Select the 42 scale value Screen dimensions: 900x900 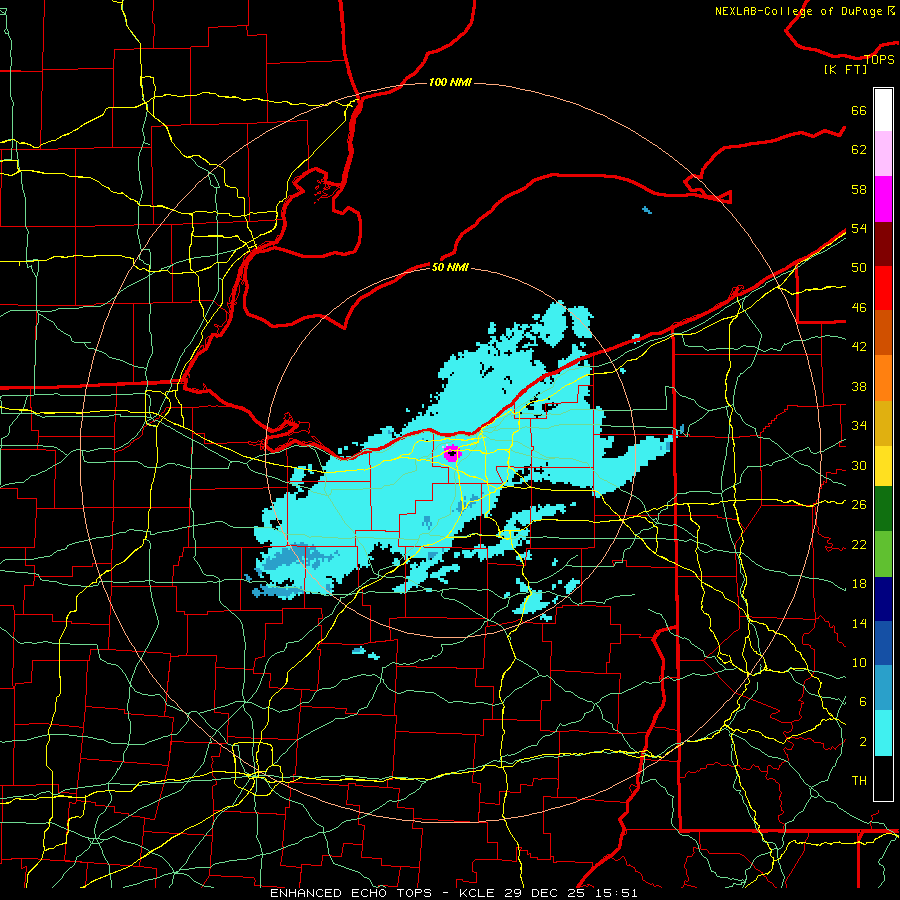click(x=859, y=347)
